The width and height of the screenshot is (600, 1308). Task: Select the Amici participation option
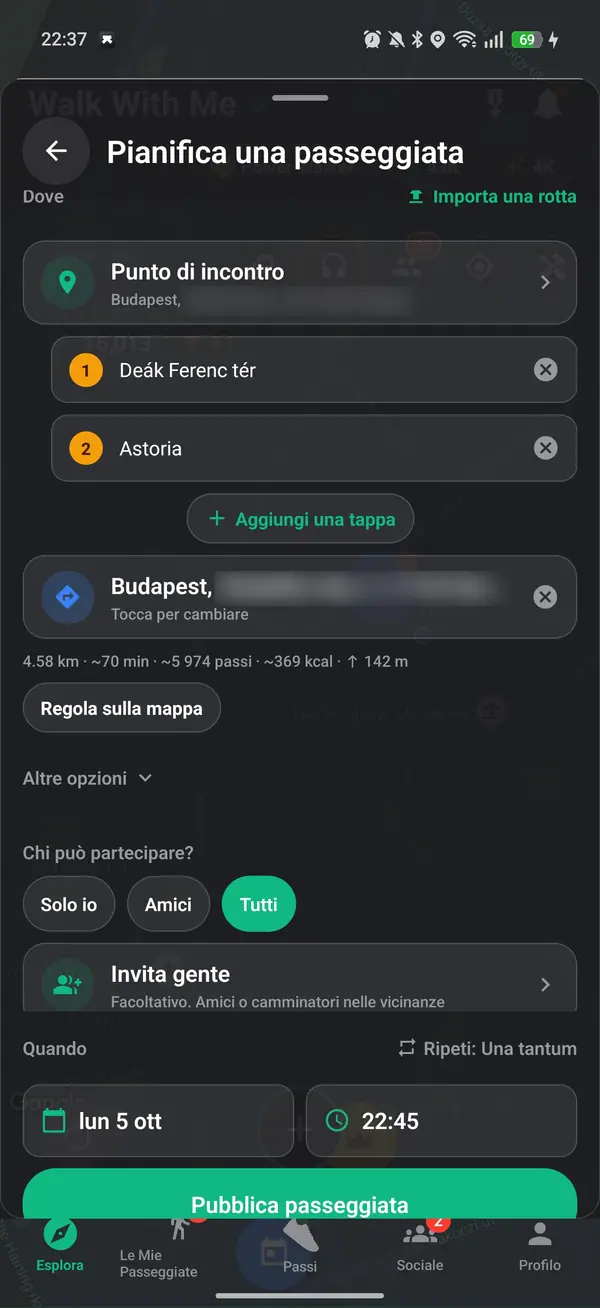168,904
